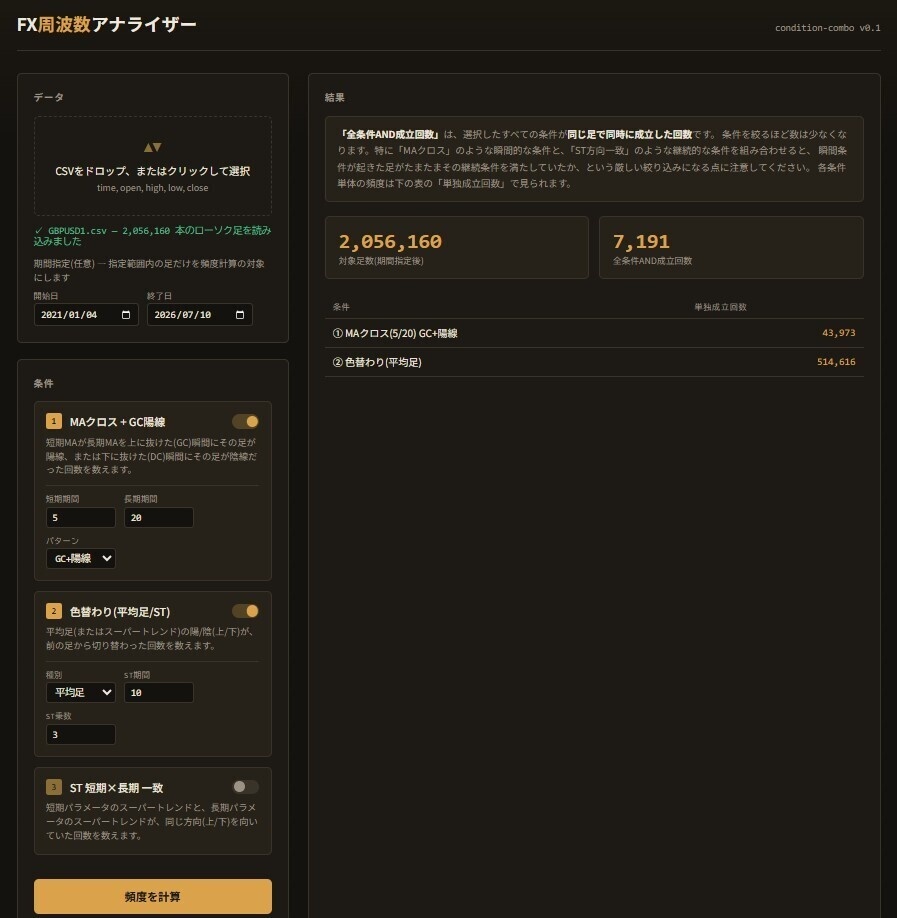This screenshot has width=897, height=918.
Task: Select the ② 色替わり(平均足) row
Action: tap(594, 362)
